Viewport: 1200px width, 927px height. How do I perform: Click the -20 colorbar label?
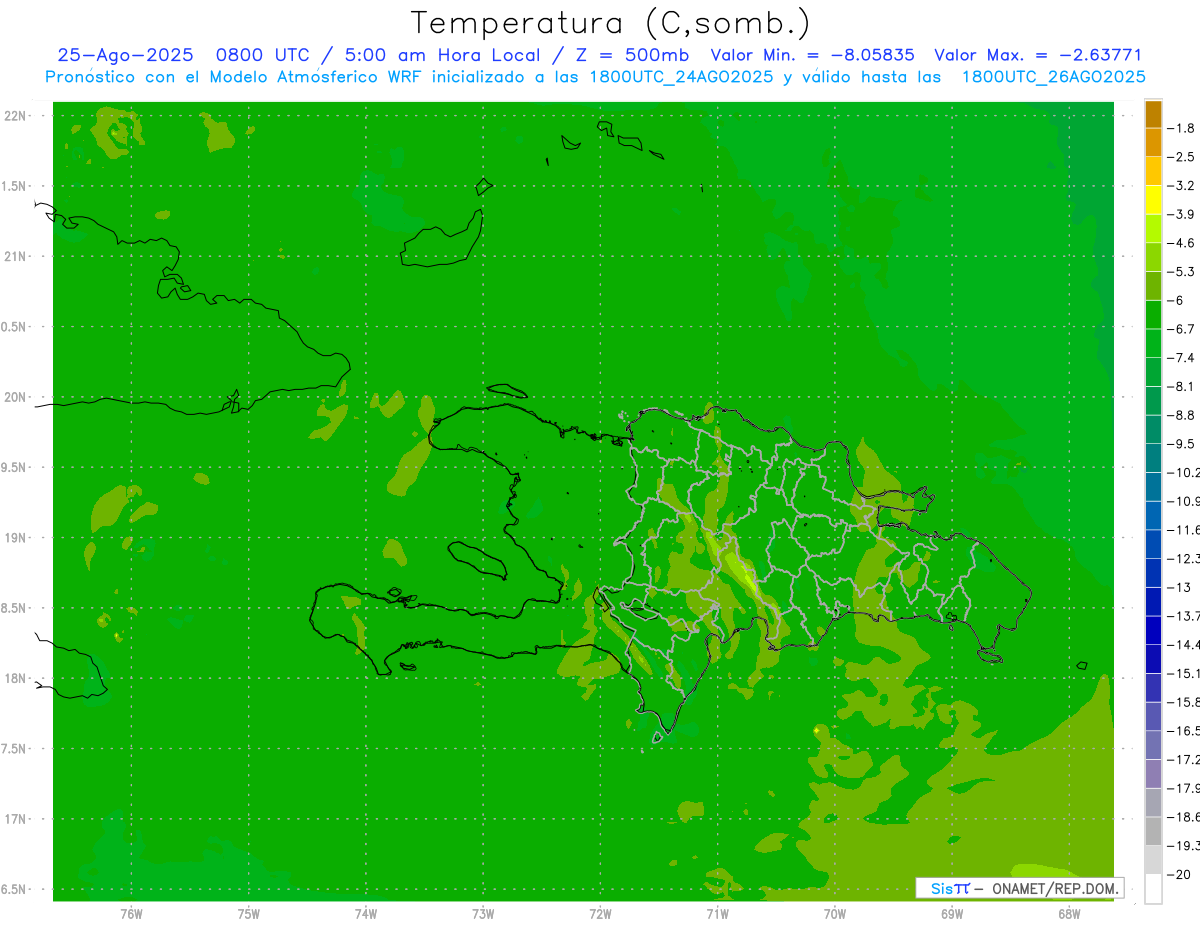(1179, 874)
